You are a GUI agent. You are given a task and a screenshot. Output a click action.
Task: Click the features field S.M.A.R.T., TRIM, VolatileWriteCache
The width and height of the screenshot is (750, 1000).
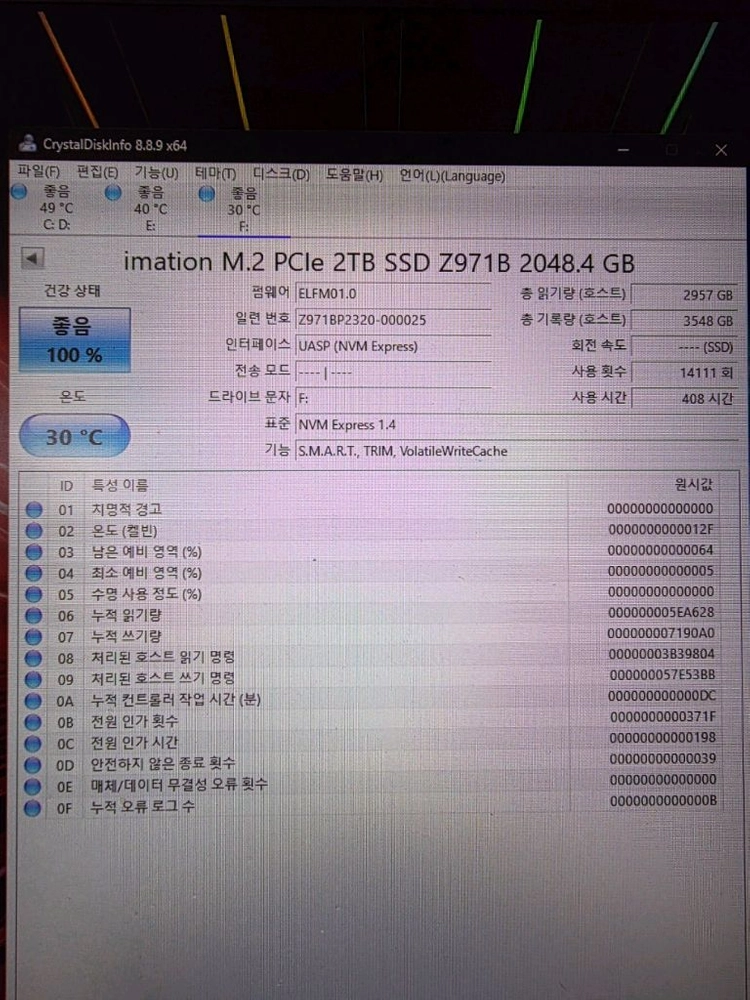point(517,451)
